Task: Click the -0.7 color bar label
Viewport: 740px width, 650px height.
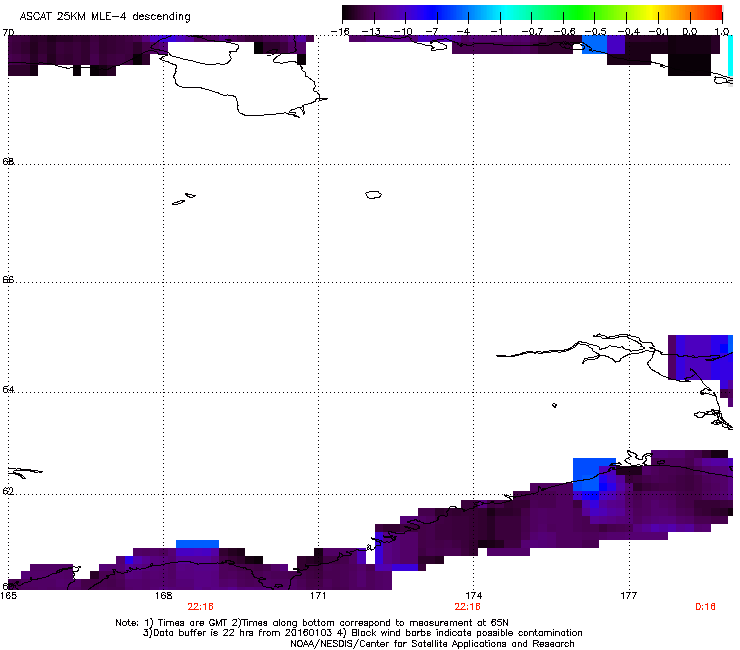Action: click(532, 32)
